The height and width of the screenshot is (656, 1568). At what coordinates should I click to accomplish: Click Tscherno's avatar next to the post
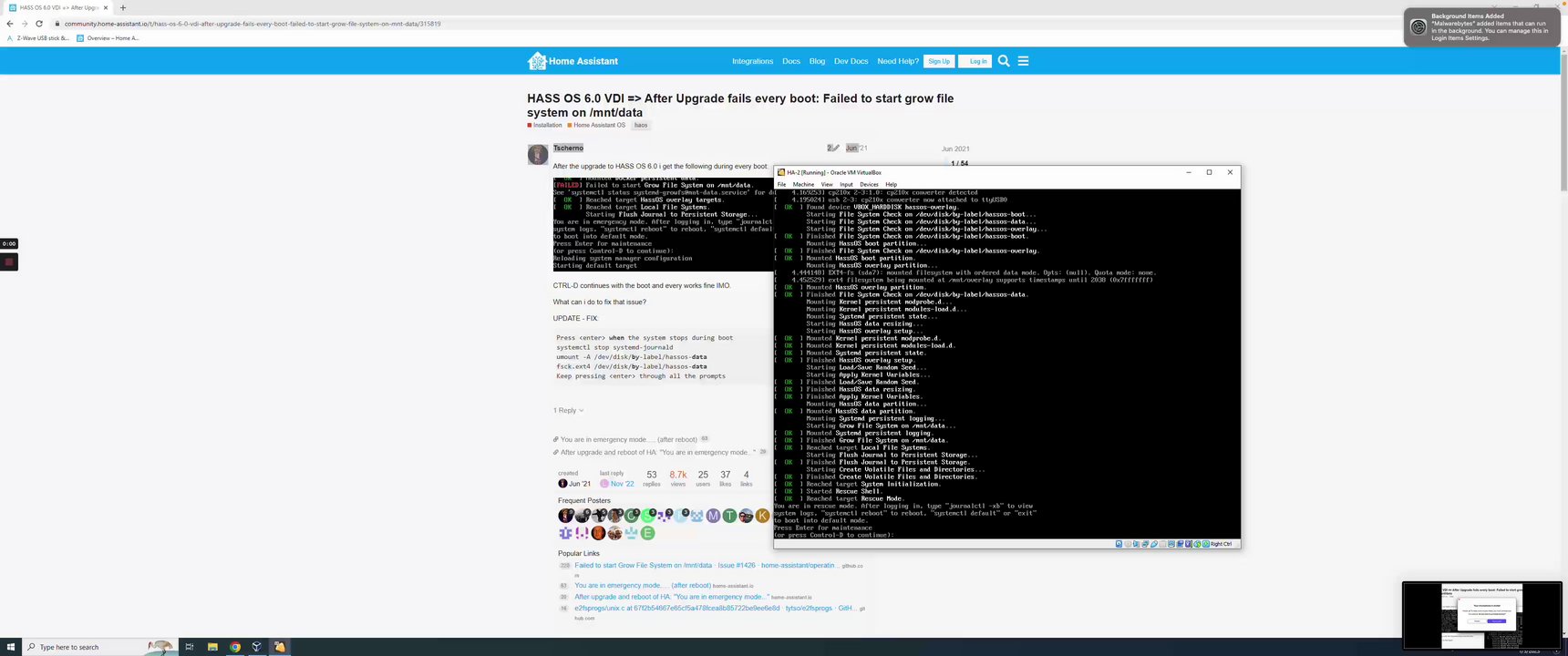click(538, 154)
